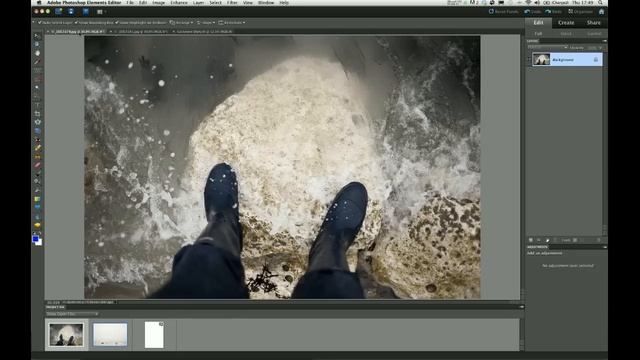This screenshot has width=640, height=360.
Task: Select the Red Eye Removal tool
Action: click(x=37, y=140)
